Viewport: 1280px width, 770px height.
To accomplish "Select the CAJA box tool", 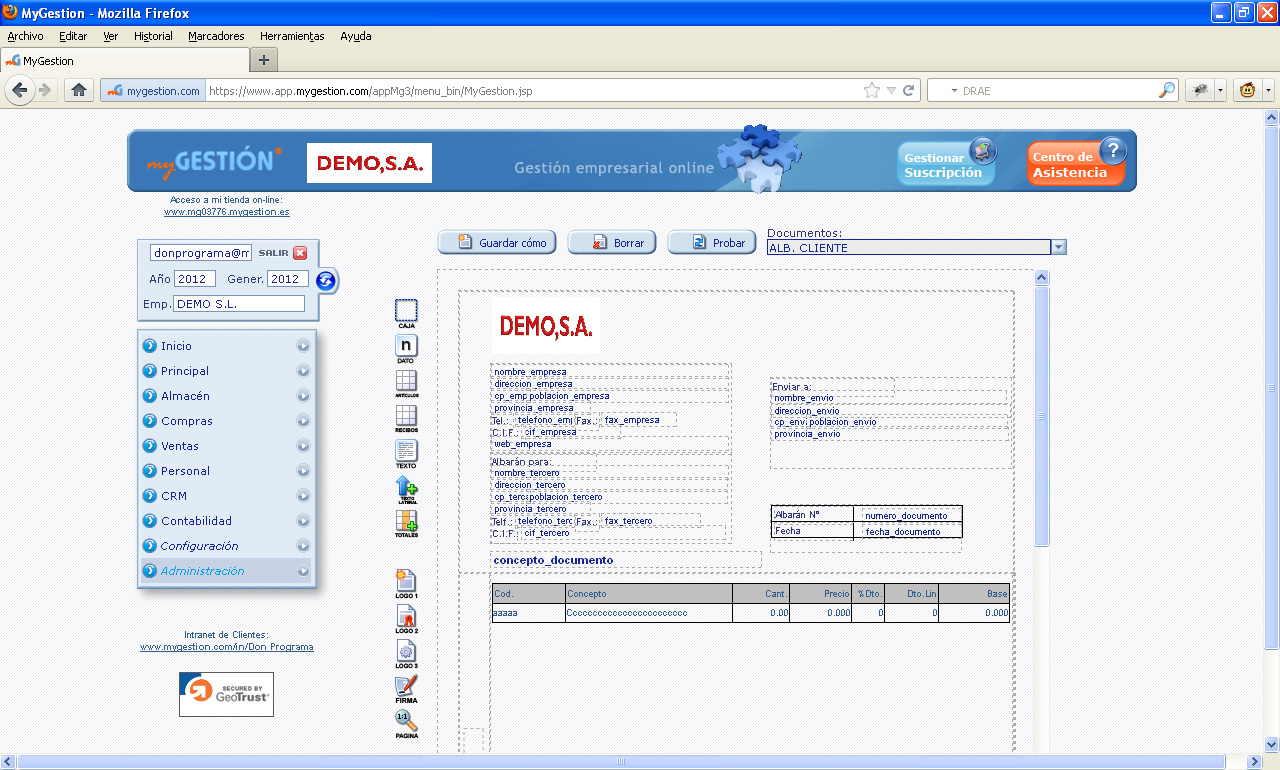I will pyautogui.click(x=406, y=314).
